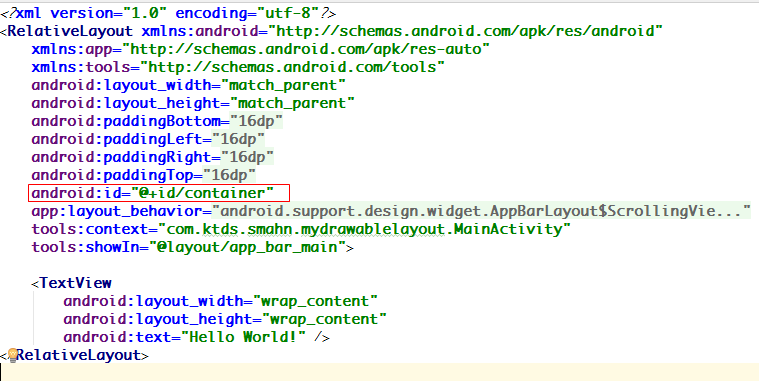Image resolution: width=759 pixels, height=392 pixels.
Task: Click the paddingBottom "16dp" value
Action: 256,121
